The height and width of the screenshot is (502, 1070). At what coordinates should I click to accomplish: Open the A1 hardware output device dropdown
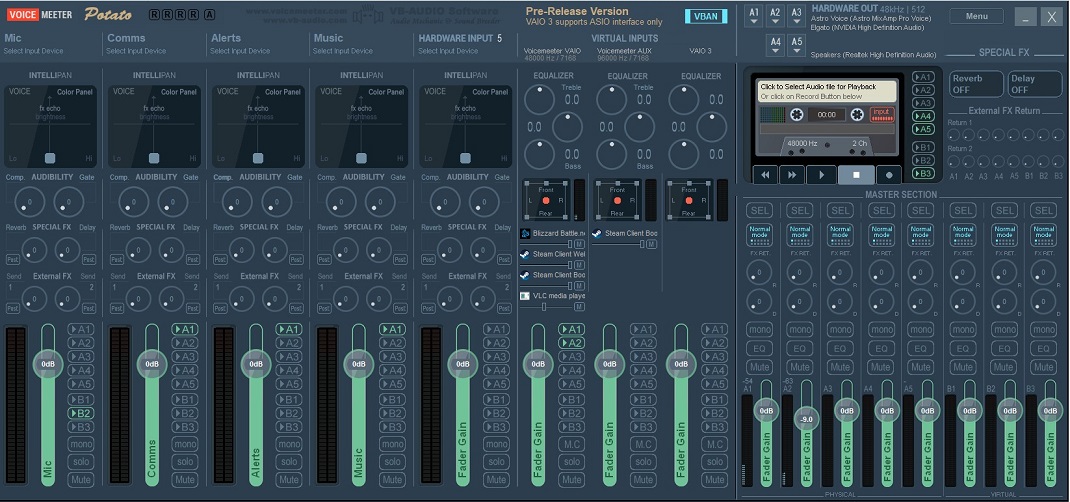pyautogui.click(x=754, y=15)
